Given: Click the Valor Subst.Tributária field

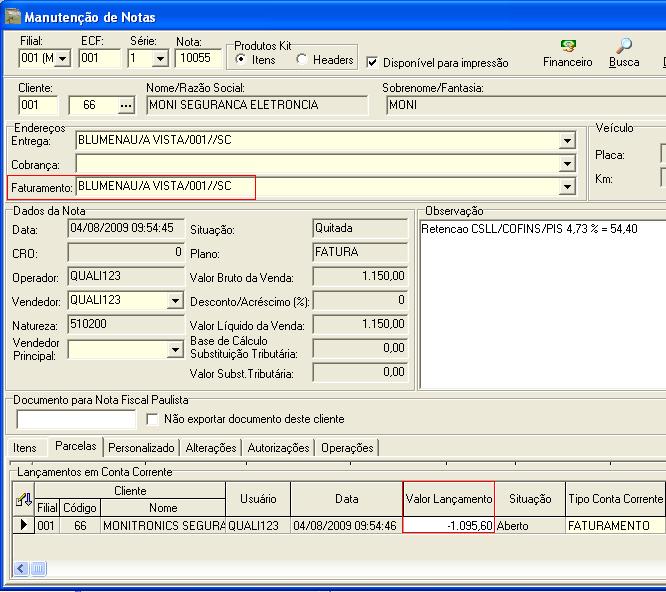Looking at the screenshot, I should point(360,372).
